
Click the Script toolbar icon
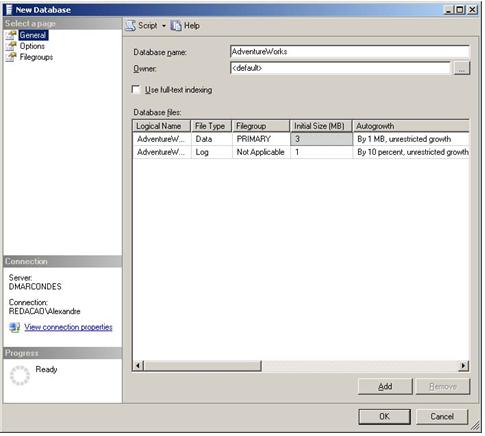[x=130, y=26]
